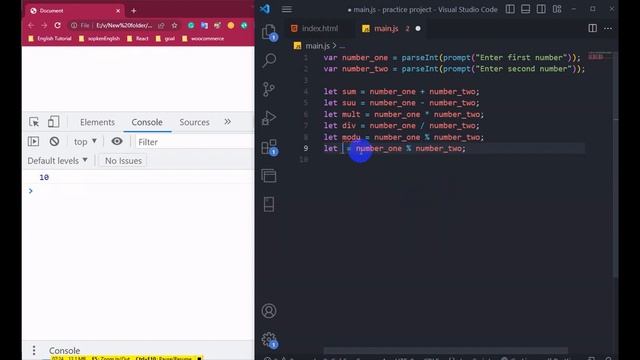Open the goal bookmark folder
The width and height of the screenshot is (640, 360).
(x=166, y=38)
